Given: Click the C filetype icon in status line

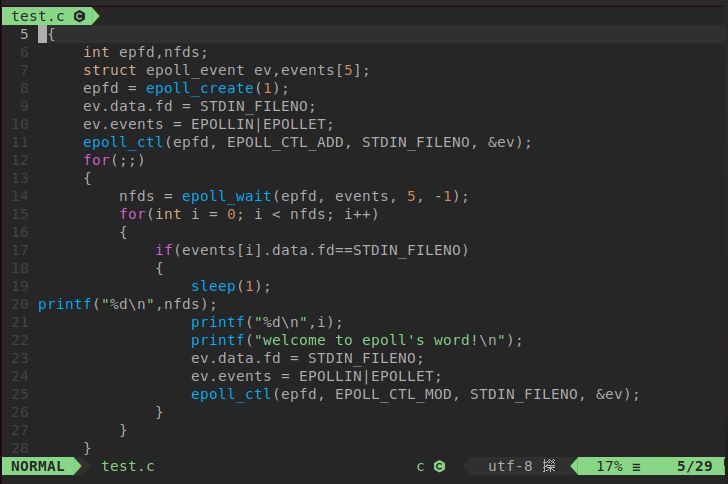Looking at the screenshot, I should point(439,466).
